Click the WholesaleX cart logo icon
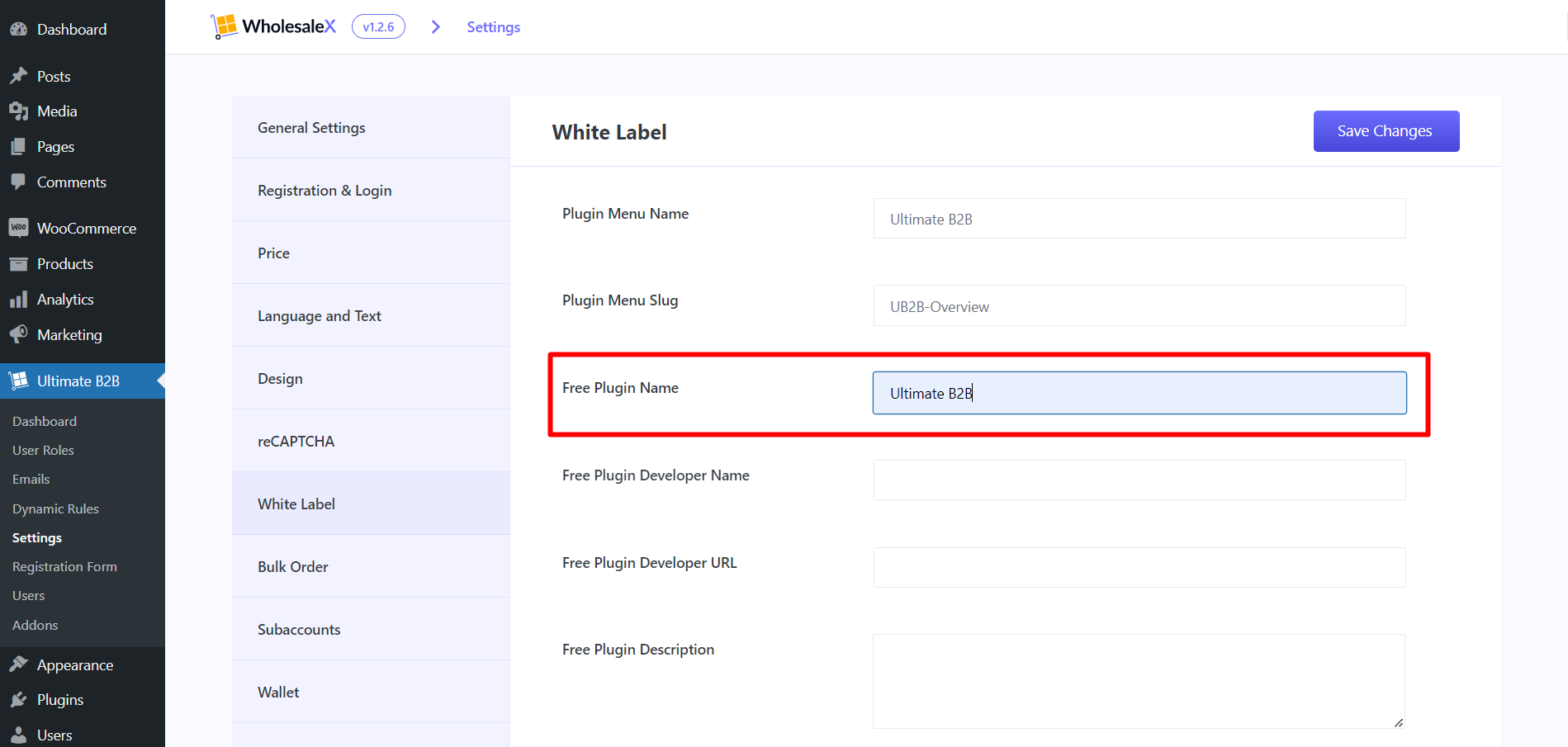 [x=224, y=26]
